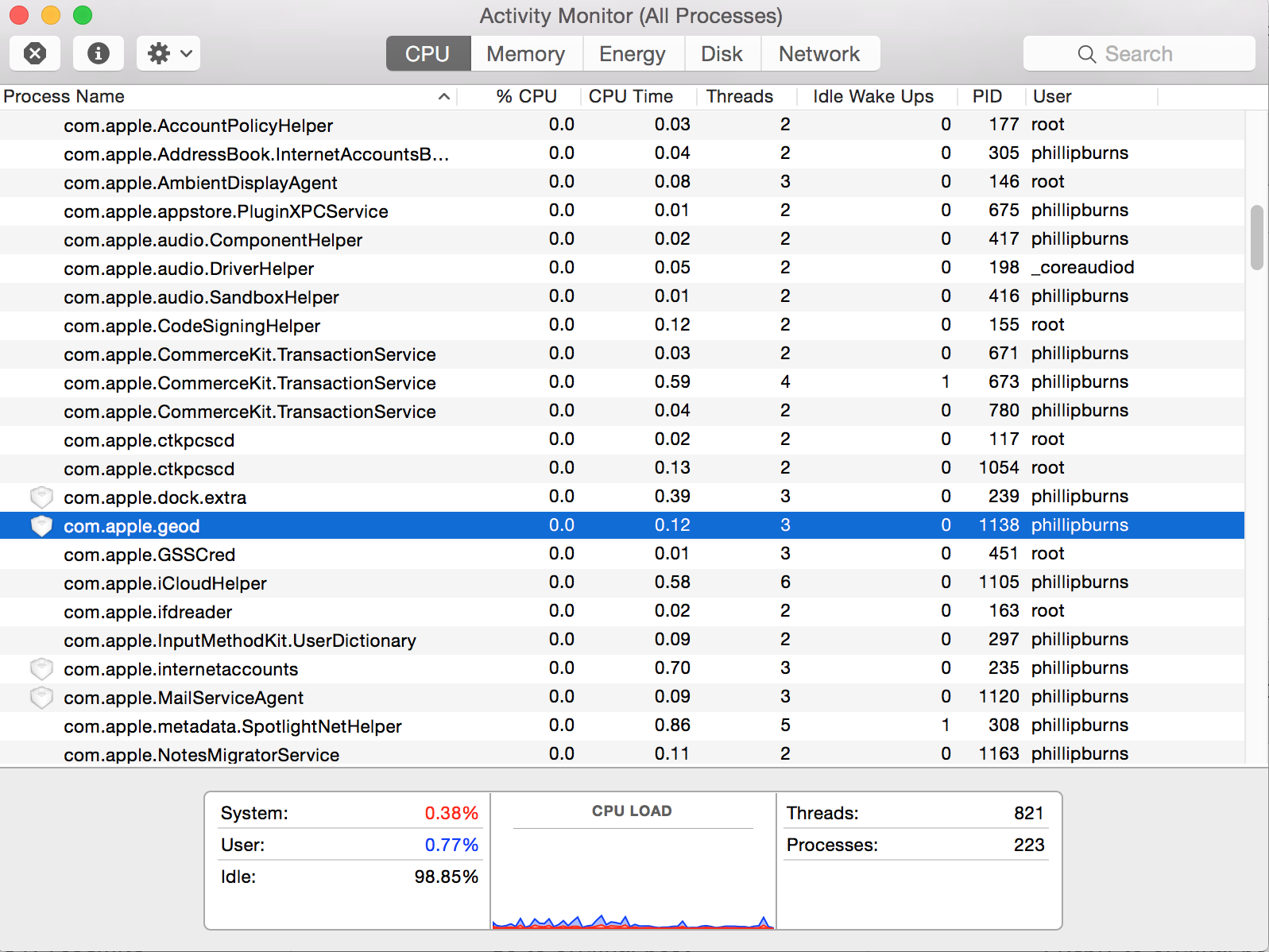The image size is (1269, 952).
Task: Click threads value 6 for iCloudHelper
Action: 785,582
